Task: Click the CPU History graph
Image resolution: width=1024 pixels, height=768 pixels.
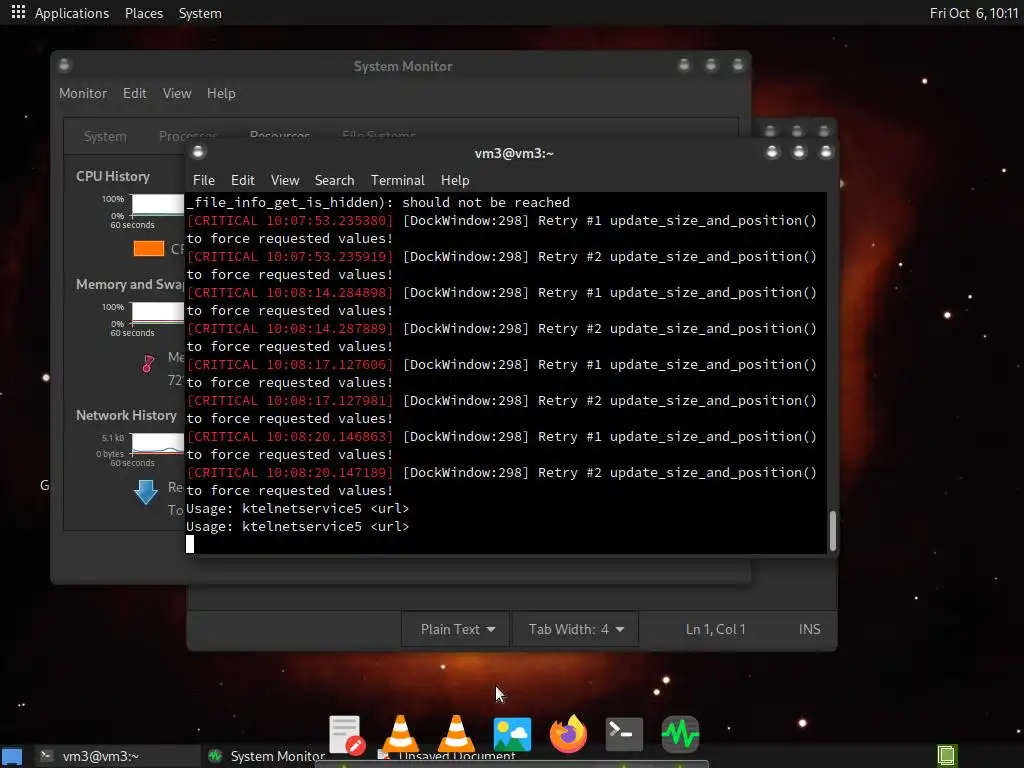Action: (157, 205)
